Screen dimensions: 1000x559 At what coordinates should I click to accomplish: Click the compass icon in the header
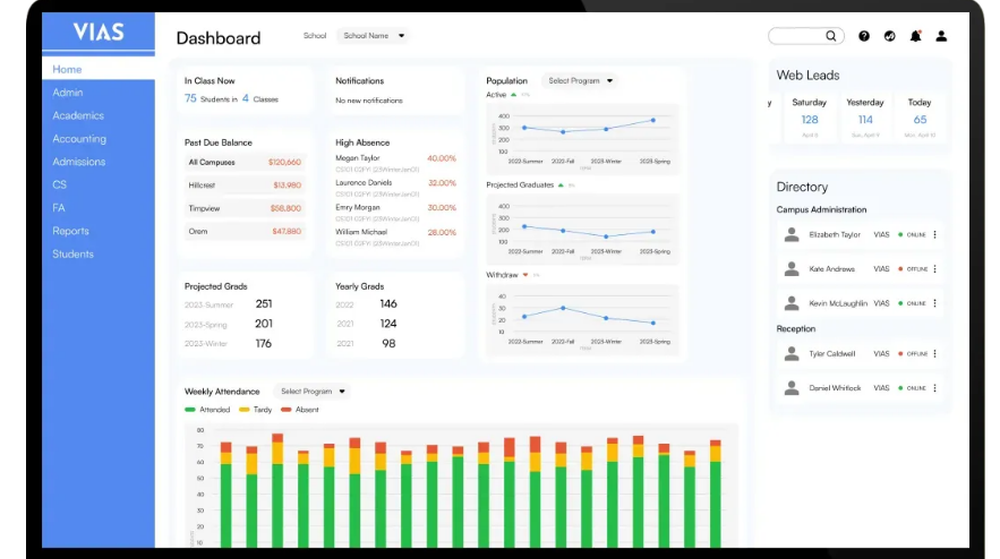889,36
